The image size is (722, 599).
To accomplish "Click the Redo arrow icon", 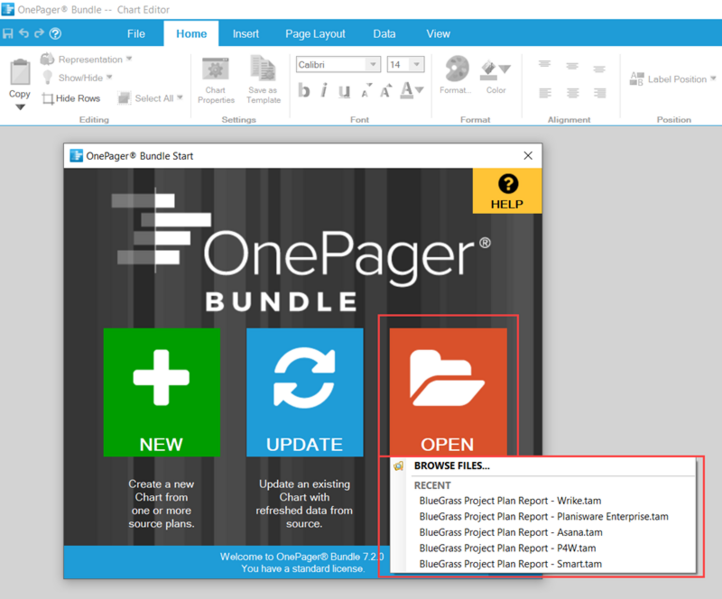I will 39,33.
